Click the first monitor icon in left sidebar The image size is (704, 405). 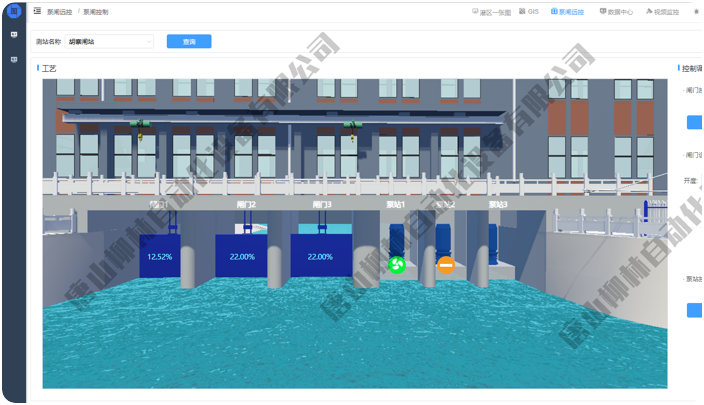point(14,35)
